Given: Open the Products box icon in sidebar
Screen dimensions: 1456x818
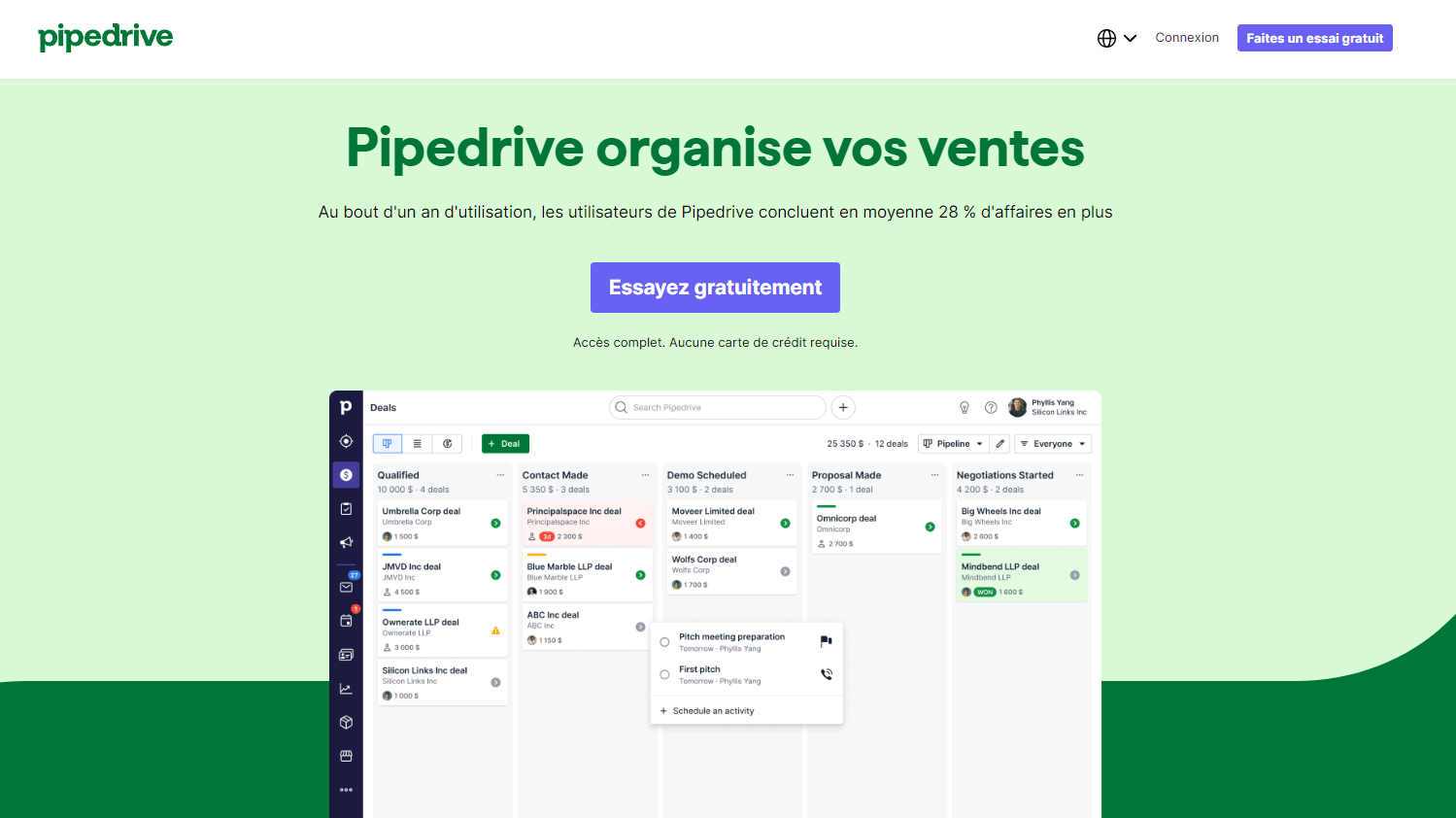Looking at the screenshot, I should (x=346, y=722).
